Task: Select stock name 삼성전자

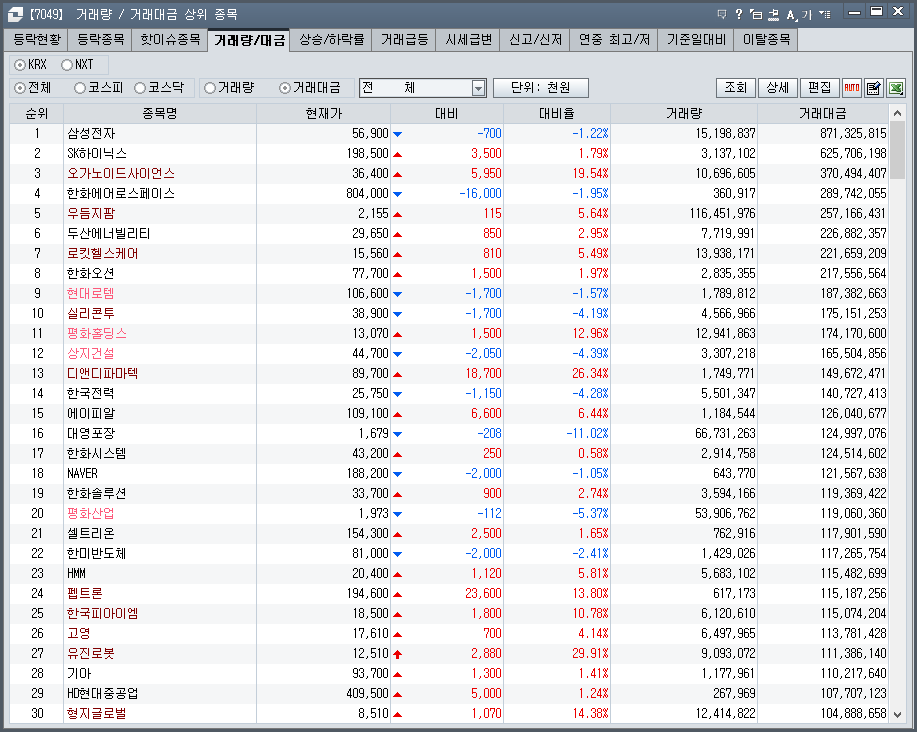Action: point(91,134)
